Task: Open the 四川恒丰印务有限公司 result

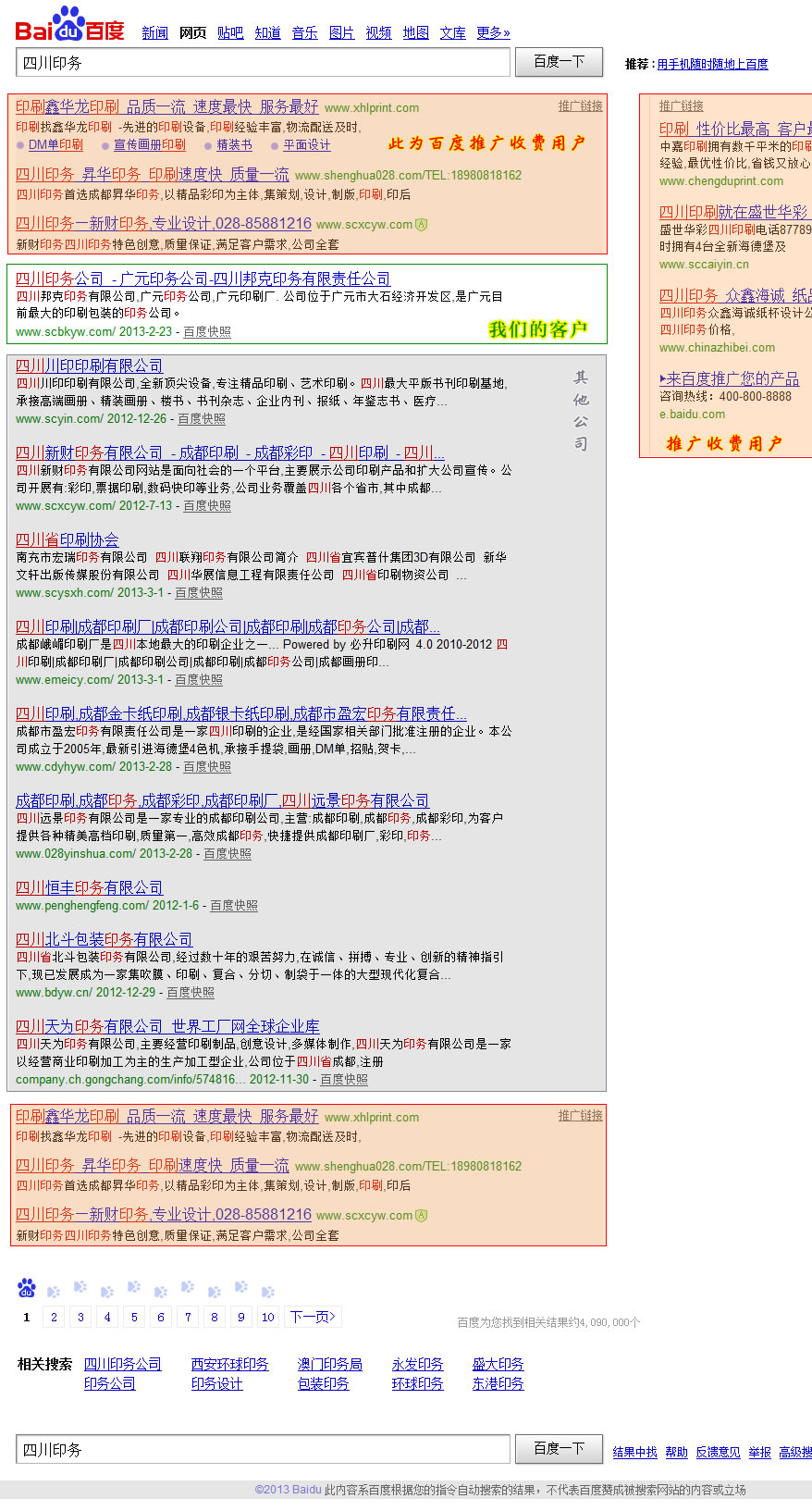Action: pyautogui.click(x=89, y=887)
